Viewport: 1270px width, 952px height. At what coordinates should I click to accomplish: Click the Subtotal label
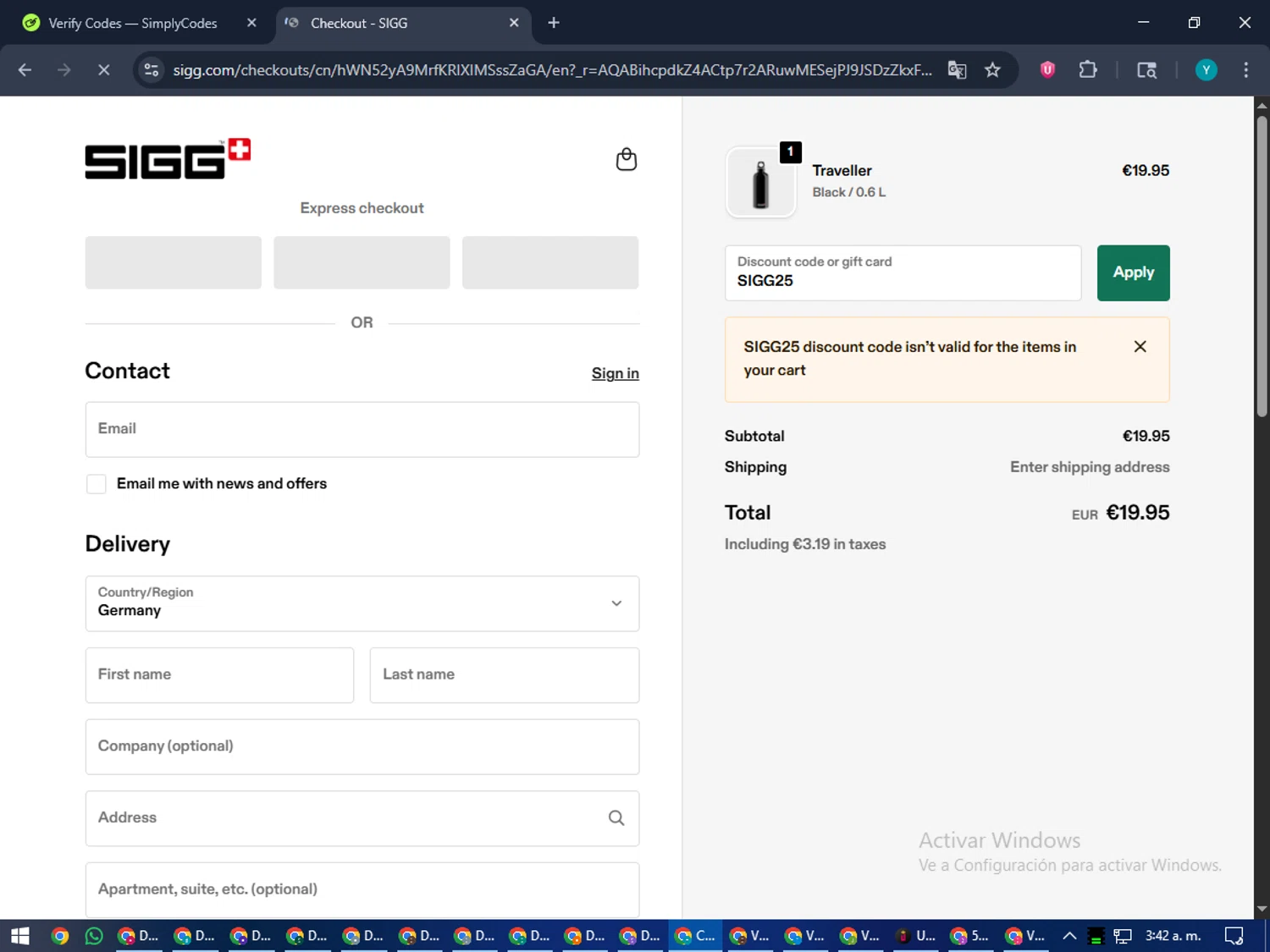(754, 436)
